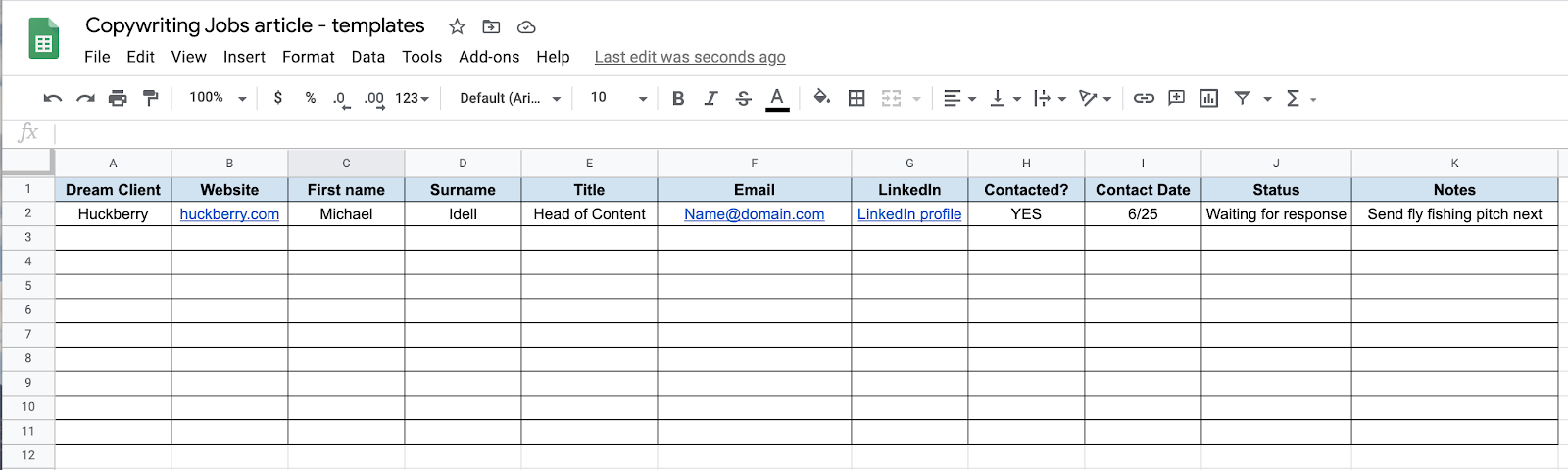Select the paint format tool
This screenshot has height=470, width=1568.
coord(150,98)
